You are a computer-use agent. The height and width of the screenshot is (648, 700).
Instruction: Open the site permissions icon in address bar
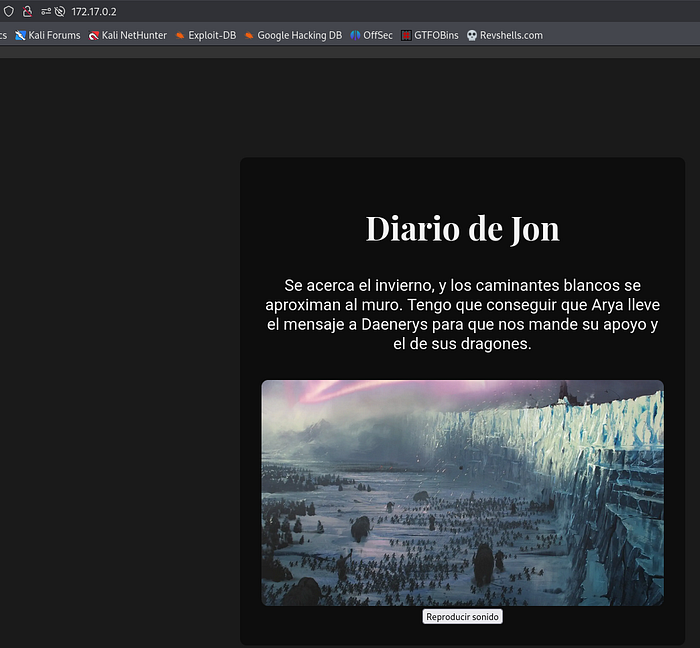coord(46,11)
